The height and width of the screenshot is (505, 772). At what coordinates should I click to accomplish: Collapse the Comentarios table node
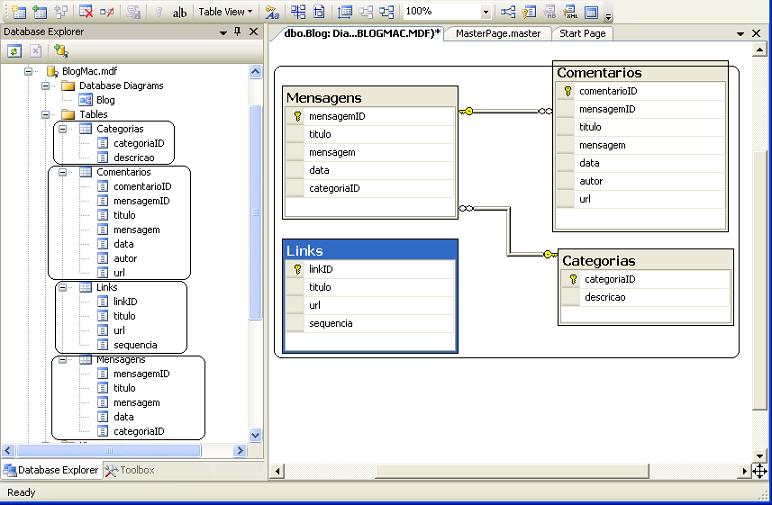click(62, 172)
